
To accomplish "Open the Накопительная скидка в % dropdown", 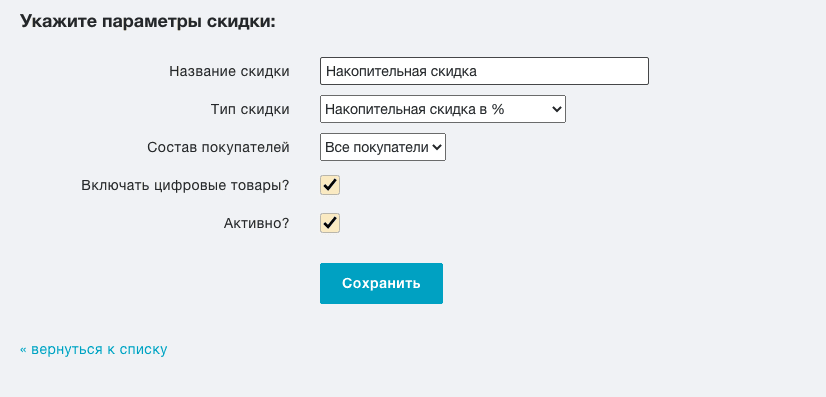I will click(x=442, y=109).
